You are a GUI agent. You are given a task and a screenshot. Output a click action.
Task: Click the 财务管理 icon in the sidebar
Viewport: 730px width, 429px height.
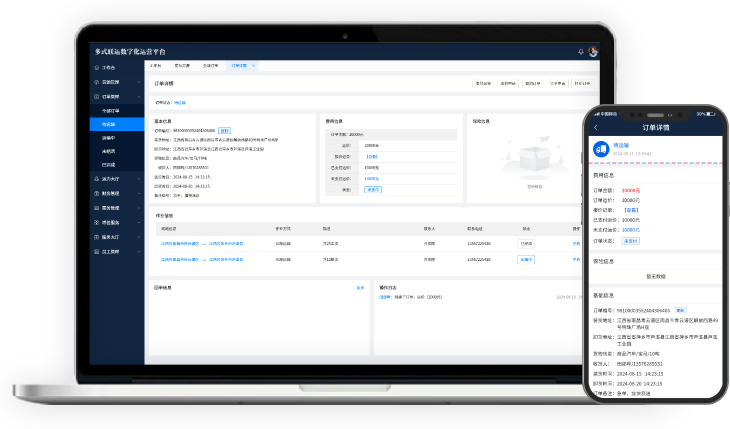(94, 193)
